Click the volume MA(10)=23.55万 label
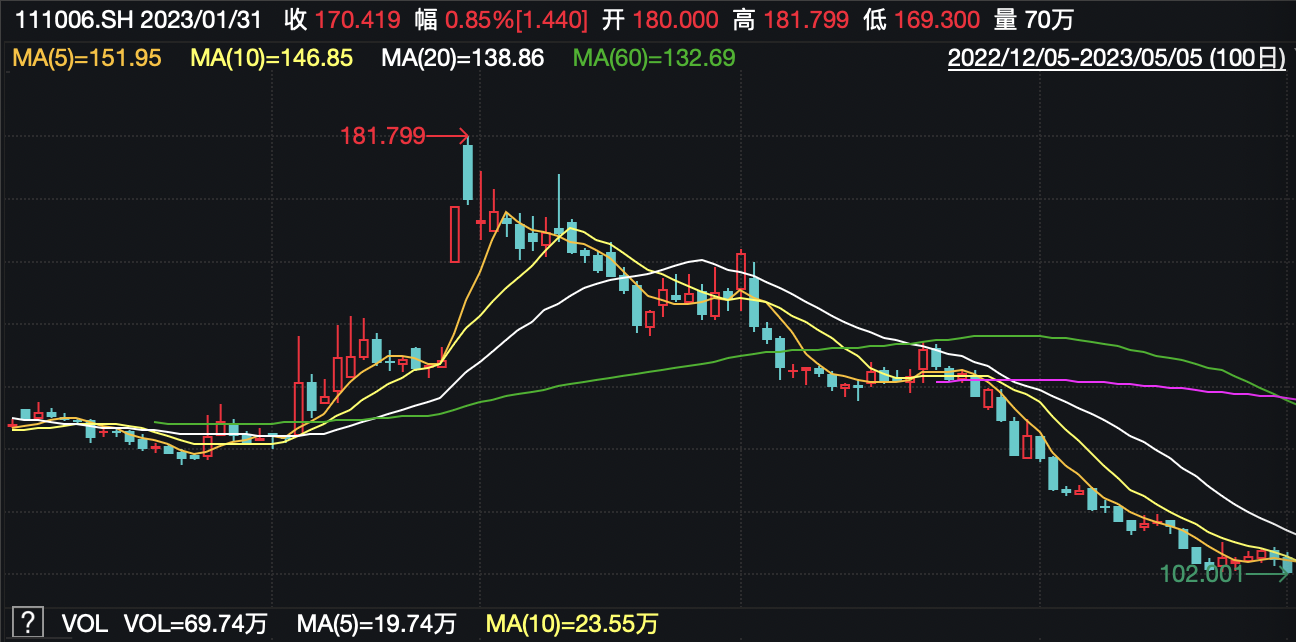Viewport: 1296px width, 642px height. (x=572, y=625)
